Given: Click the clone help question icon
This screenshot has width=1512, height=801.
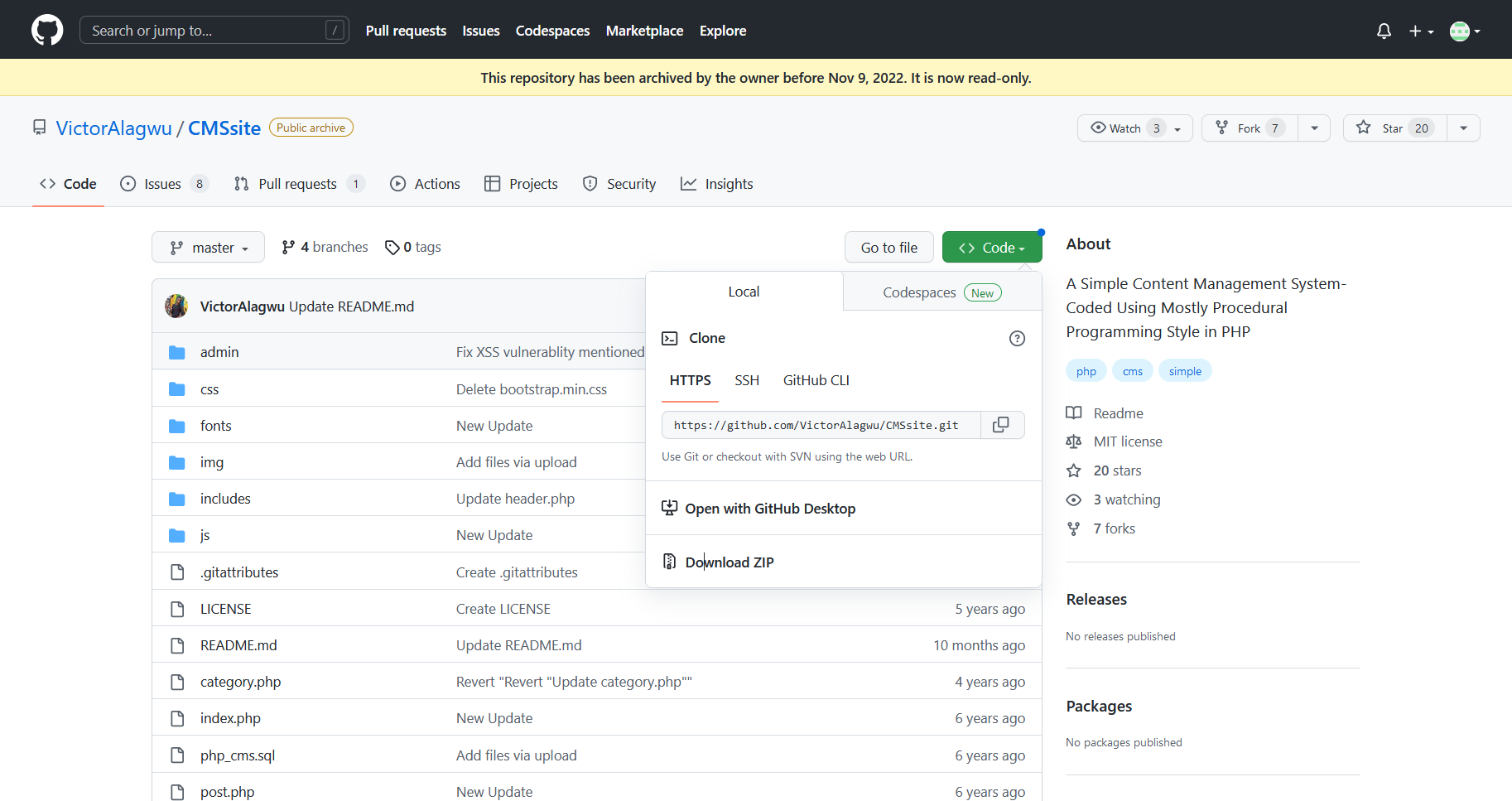Looking at the screenshot, I should tap(1017, 338).
